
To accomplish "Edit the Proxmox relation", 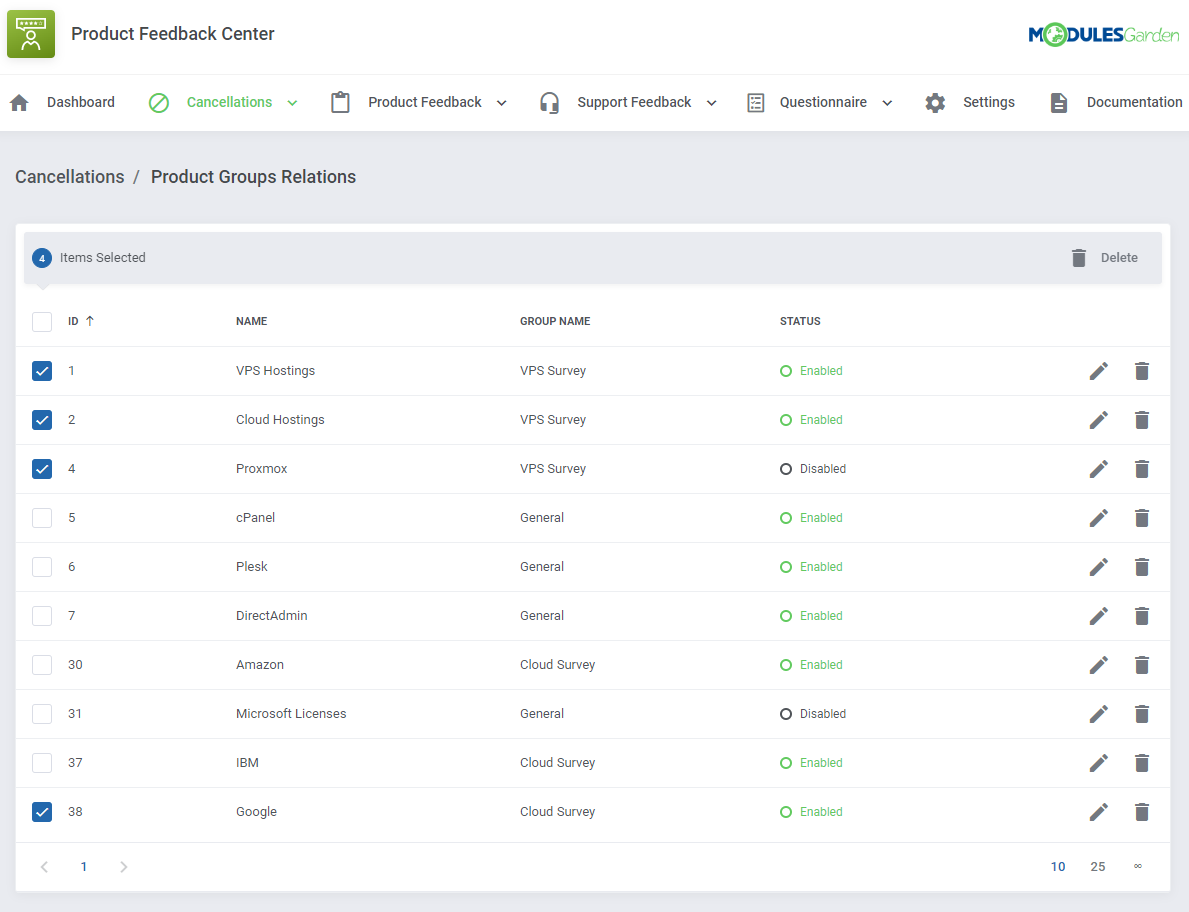I will [1099, 469].
